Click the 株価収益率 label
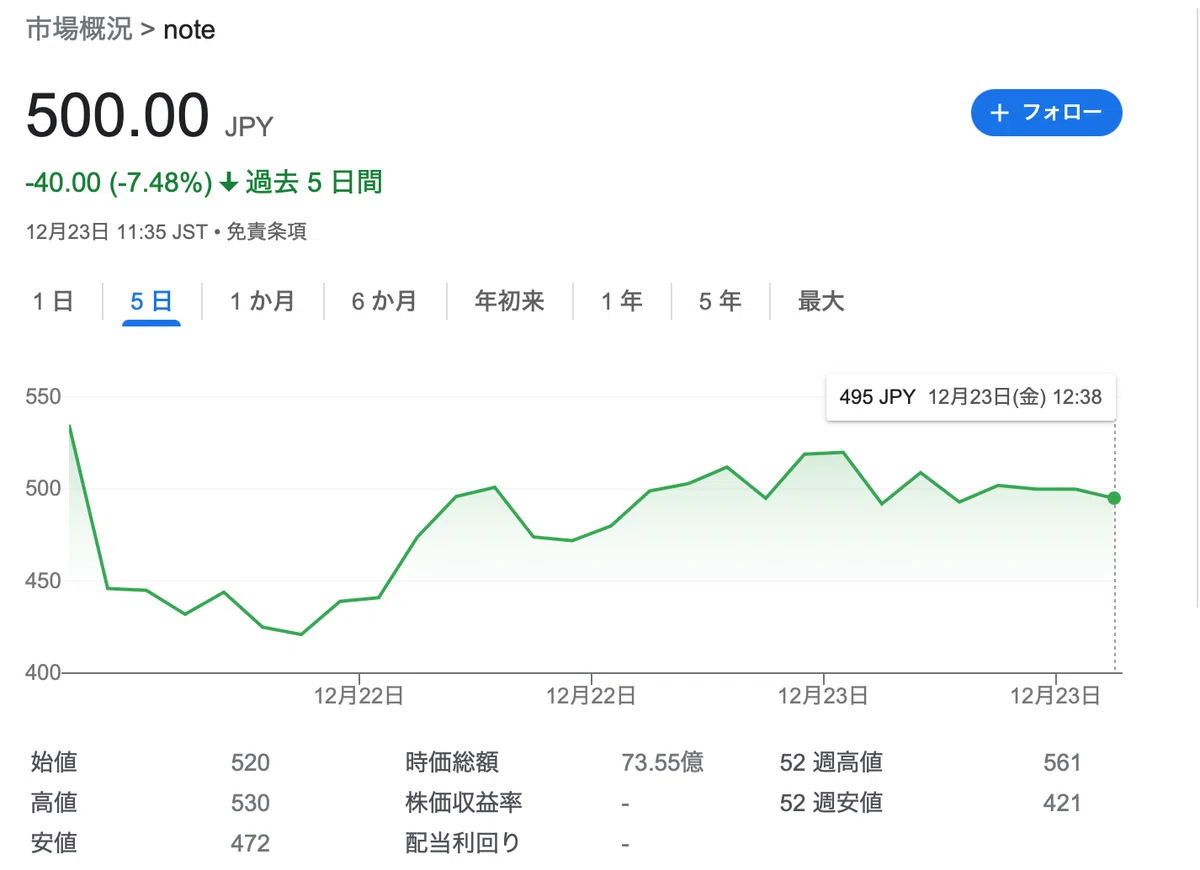The width and height of the screenshot is (1200, 870). point(464,803)
